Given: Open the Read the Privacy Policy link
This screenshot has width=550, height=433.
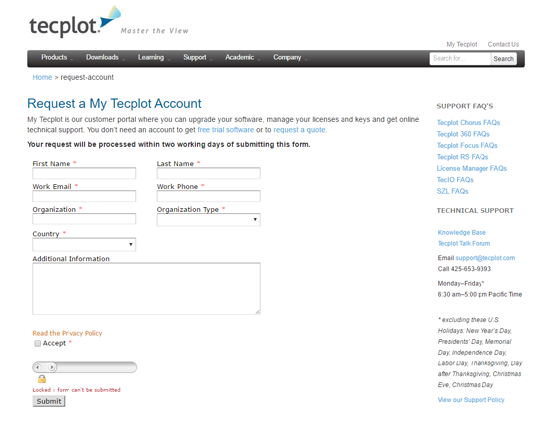Looking at the screenshot, I should pyautogui.click(x=67, y=333).
